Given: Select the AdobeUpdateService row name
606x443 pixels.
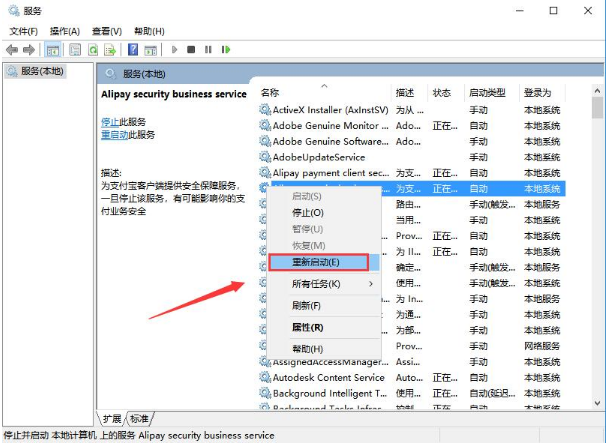Looking at the screenshot, I should (319, 157).
